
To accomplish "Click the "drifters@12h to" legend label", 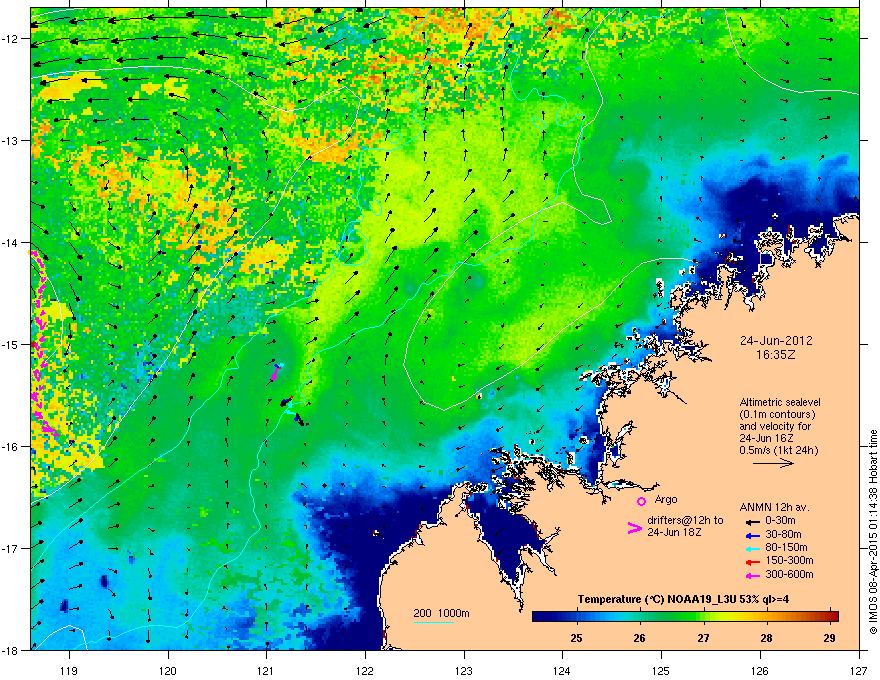I will pyautogui.click(x=685, y=520).
